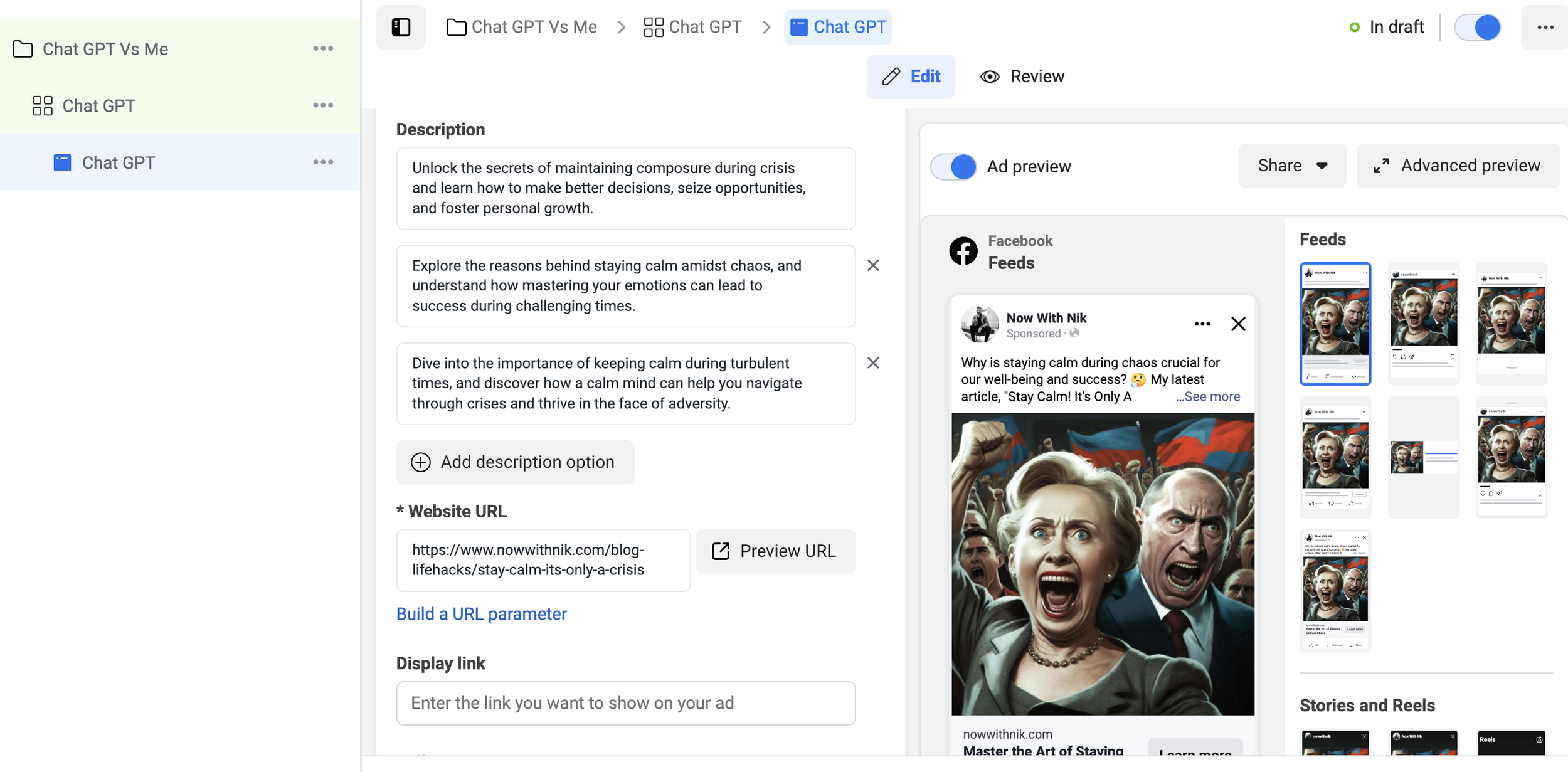The width and height of the screenshot is (1568, 772).
Task: Go to Chat GPT Vs Me breadcrumb
Action: click(522, 27)
